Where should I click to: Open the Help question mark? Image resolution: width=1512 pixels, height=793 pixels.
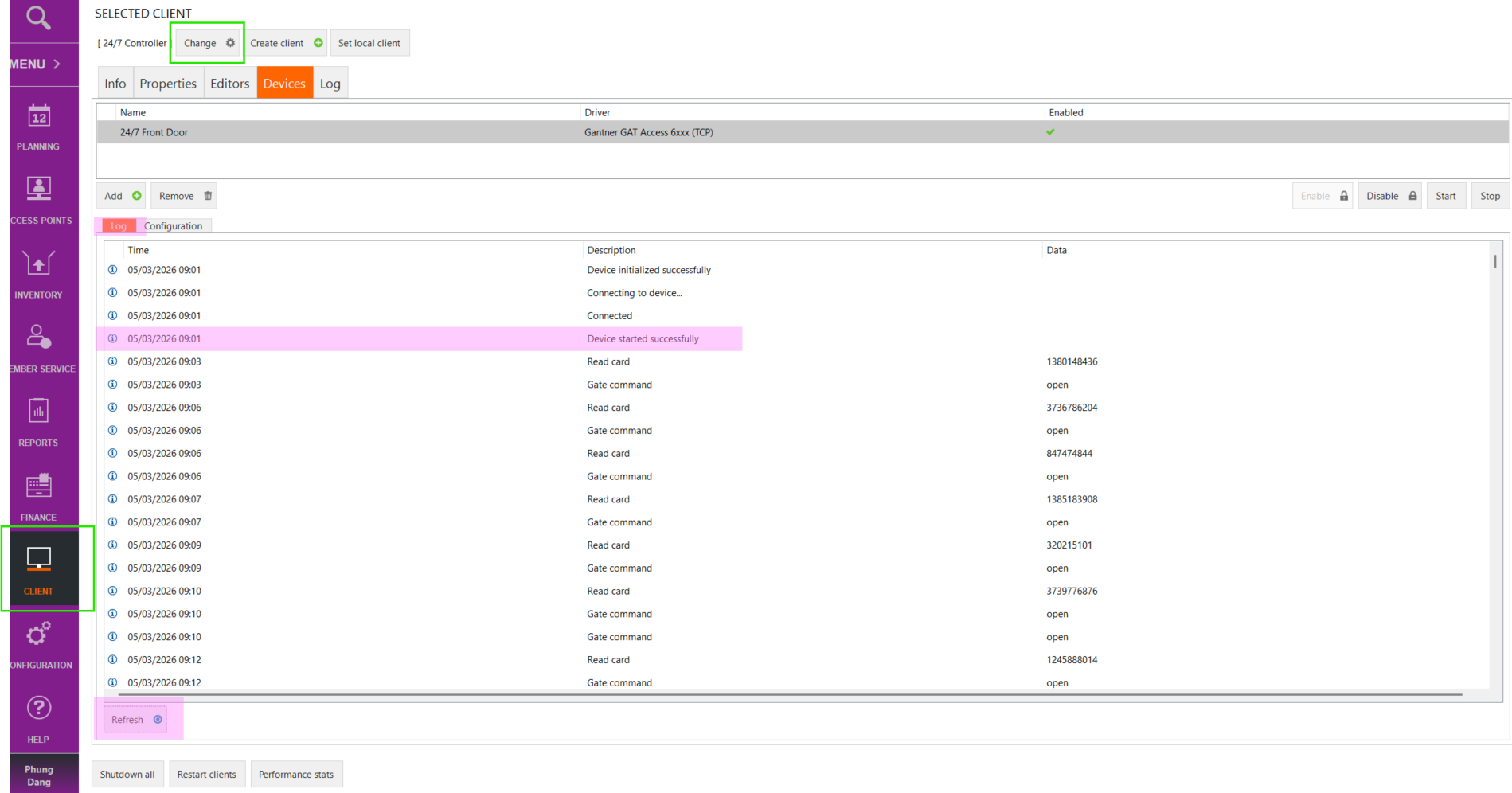coord(38,719)
